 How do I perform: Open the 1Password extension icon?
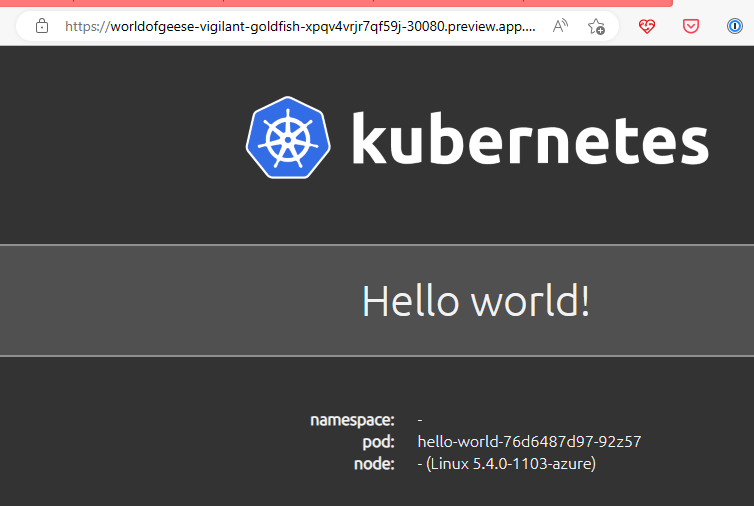(734, 26)
